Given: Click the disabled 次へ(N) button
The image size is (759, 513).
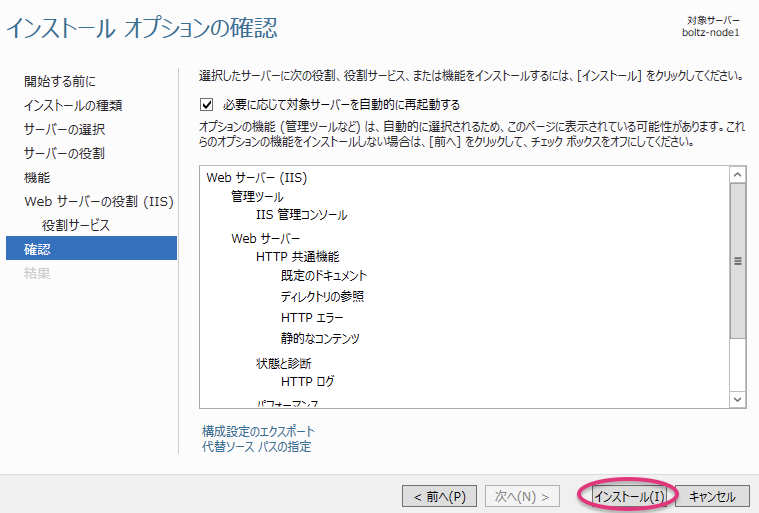Looking at the screenshot, I should click(x=522, y=497).
